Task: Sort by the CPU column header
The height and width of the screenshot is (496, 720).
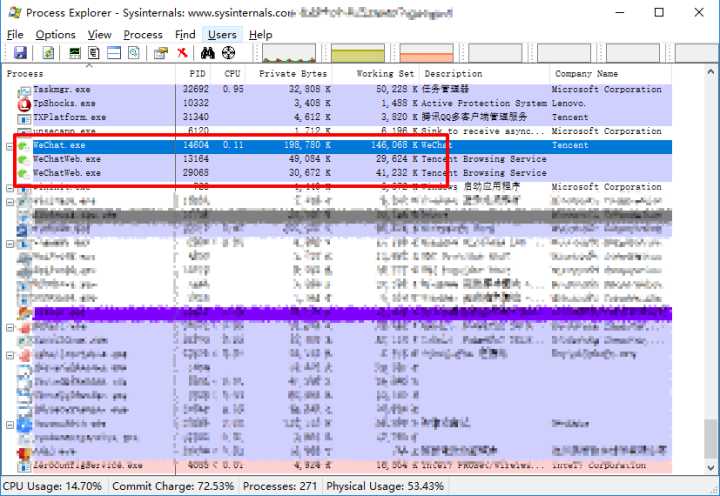Action: (x=229, y=74)
